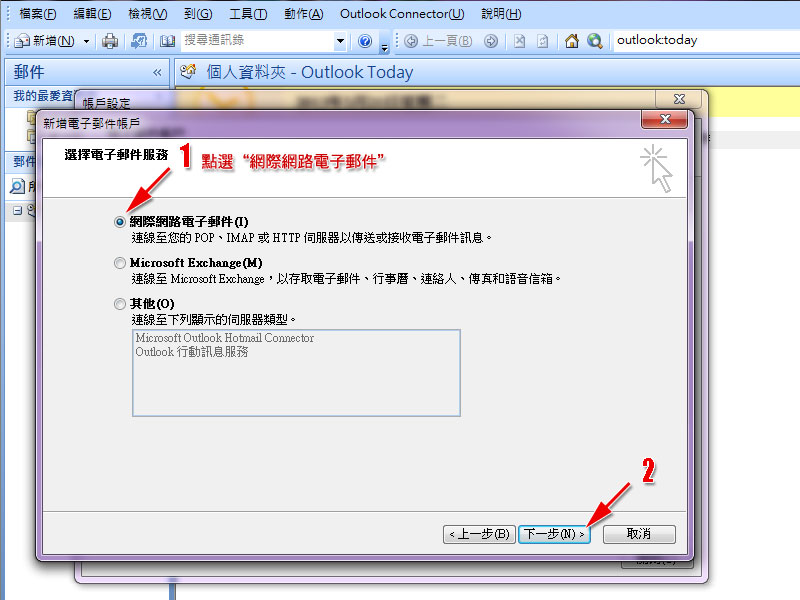The image size is (800, 600).
Task: Open the Outlook Connector menu
Action: coord(402,14)
